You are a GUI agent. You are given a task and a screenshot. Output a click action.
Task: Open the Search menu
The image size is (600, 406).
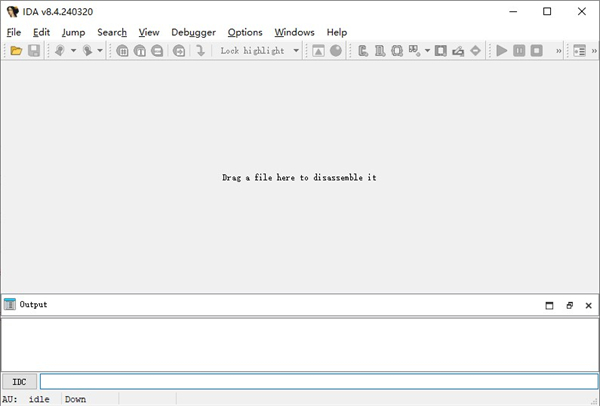[112, 32]
